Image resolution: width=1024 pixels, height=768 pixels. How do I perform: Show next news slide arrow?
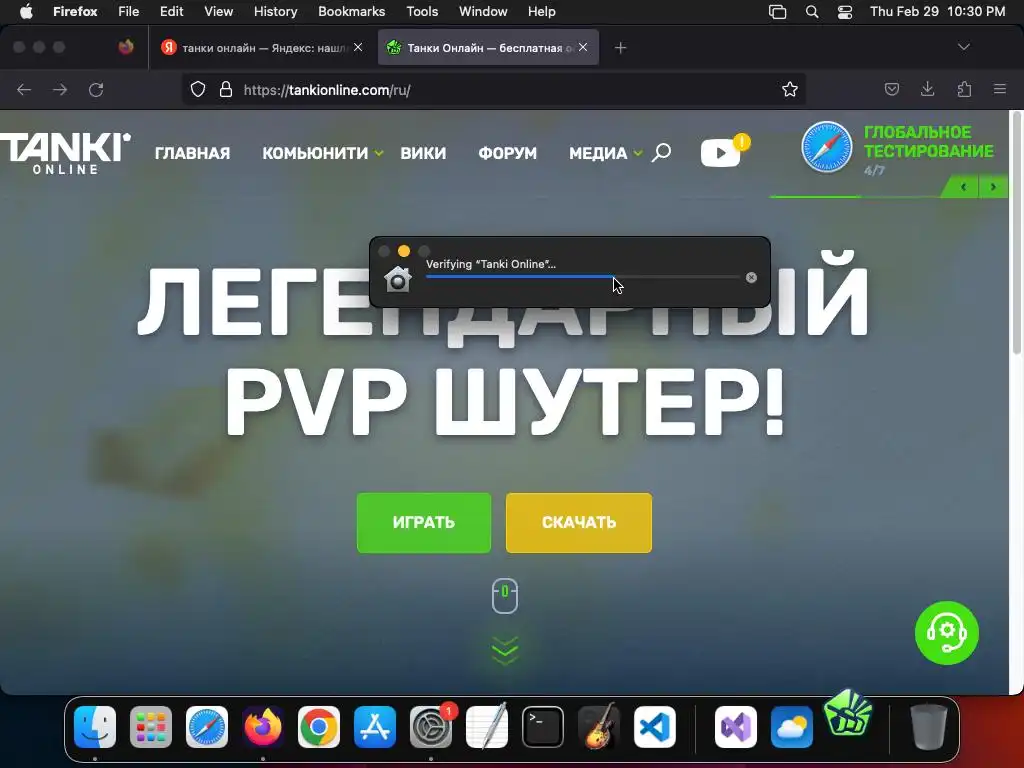tap(993, 187)
